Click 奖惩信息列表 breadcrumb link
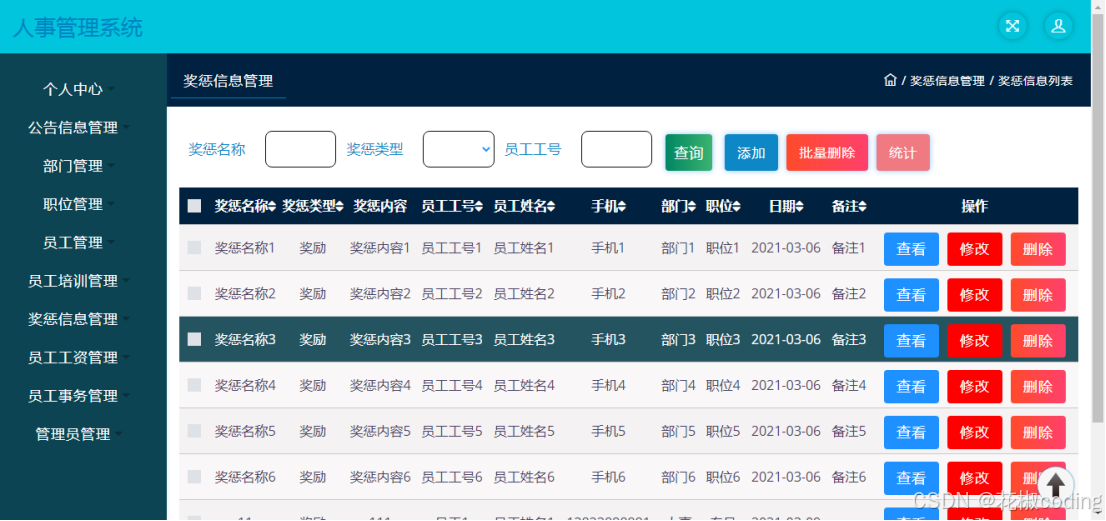The image size is (1106, 521). [x=1035, y=80]
